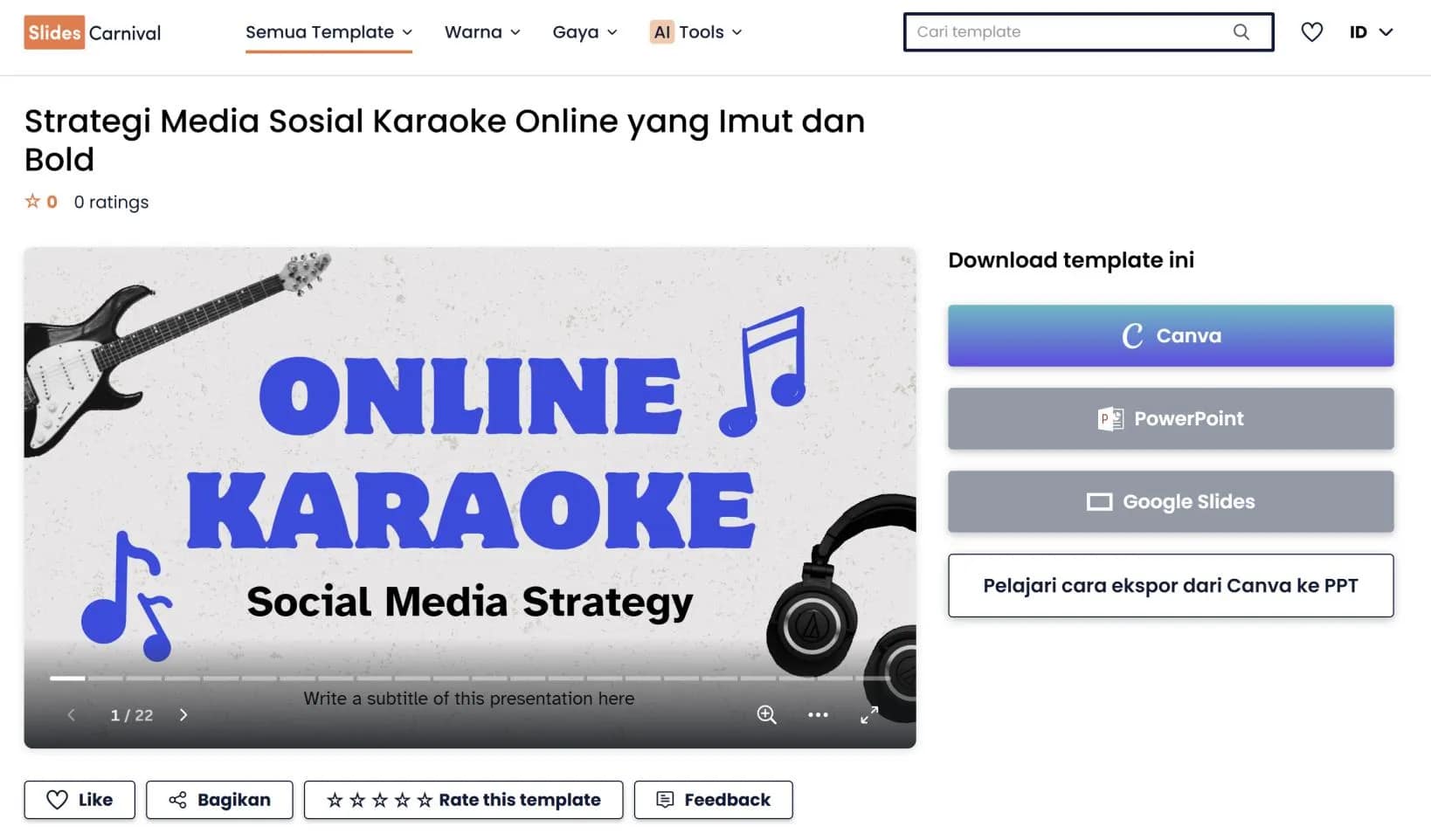Expand preview to fullscreen
The width and height of the screenshot is (1431, 840).
pyautogui.click(x=868, y=714)
